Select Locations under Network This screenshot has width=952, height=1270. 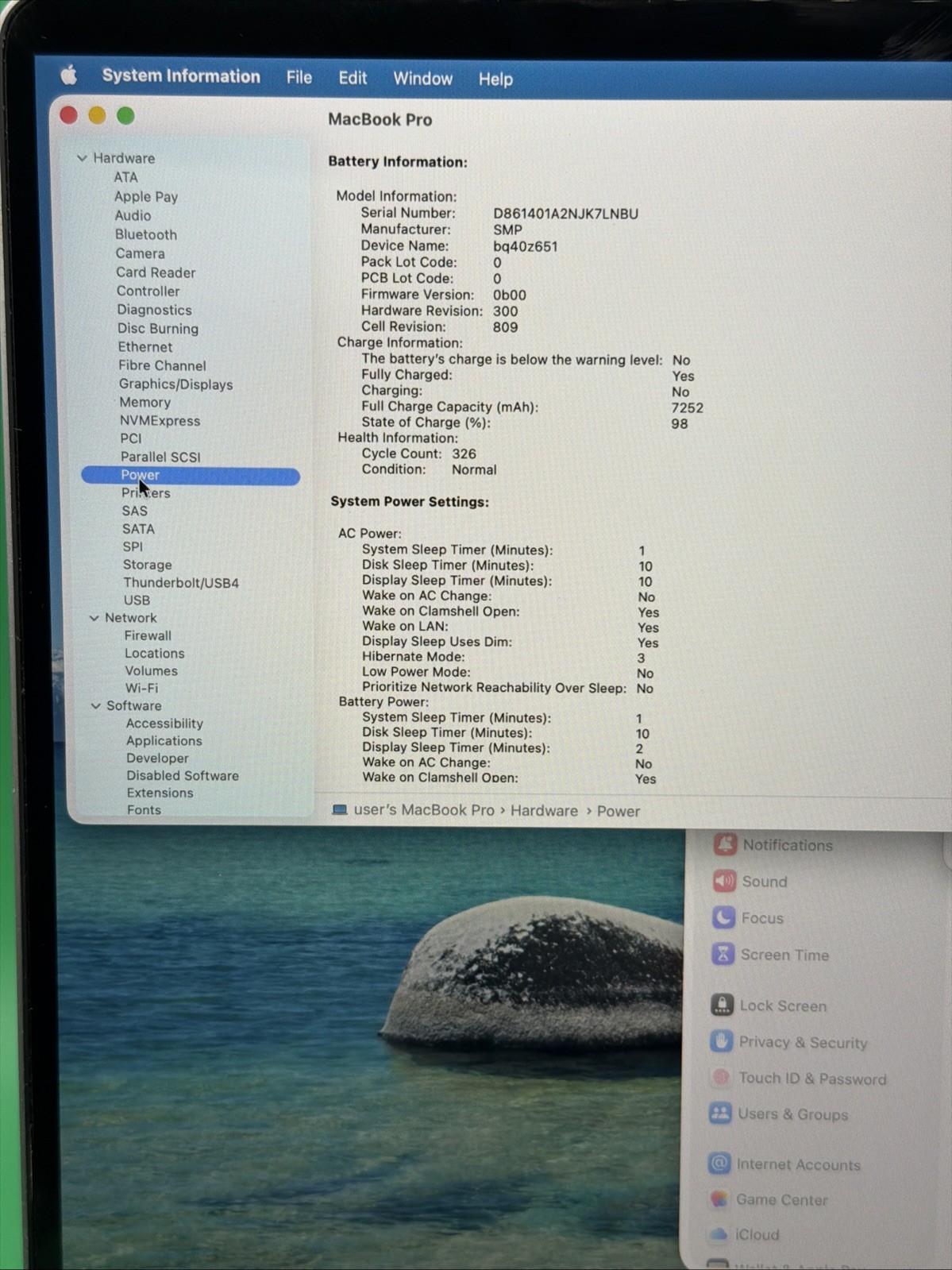coord(154,653)
